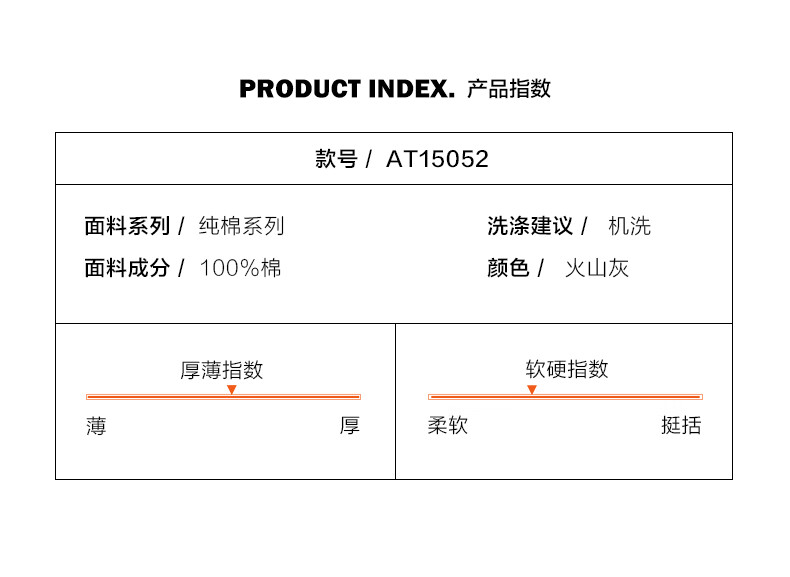Viewport: 790px width, 577px height.
Task: Select the style number AT15052
Action: [x=437, y=159]
